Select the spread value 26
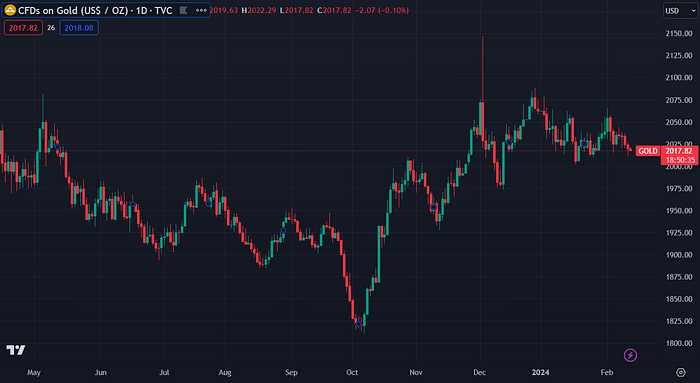 click(x=51, y=28)
